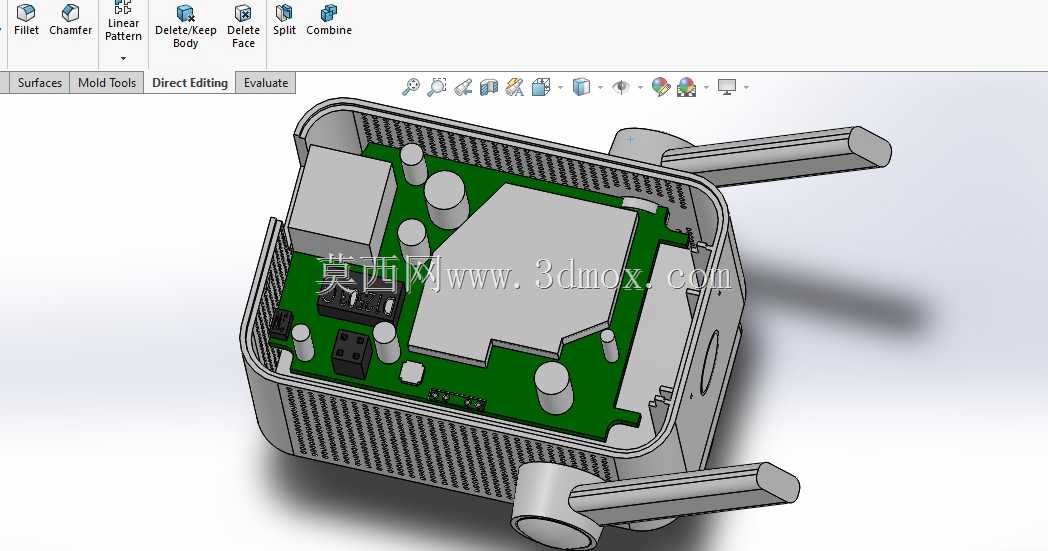
Task: Return to Previous View
Action: tap(463, 87)
